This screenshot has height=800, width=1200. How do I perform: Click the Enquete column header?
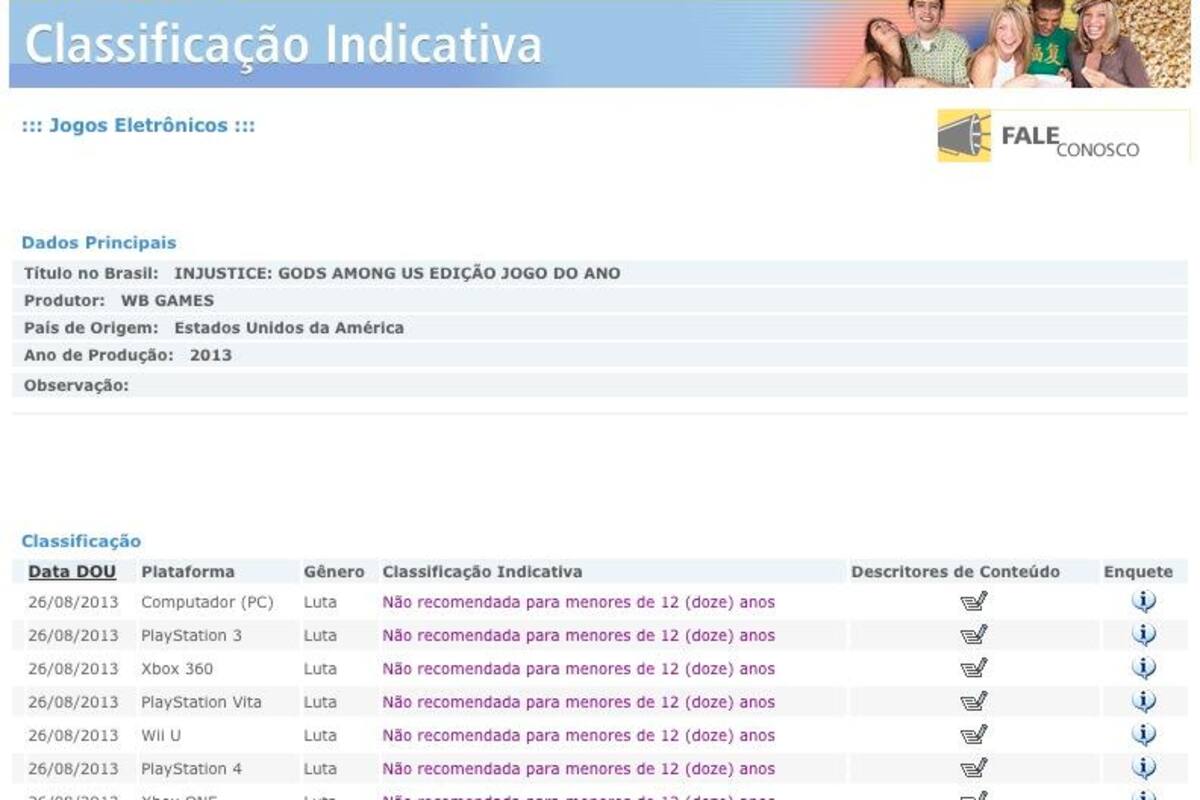tap(1138, 572)
